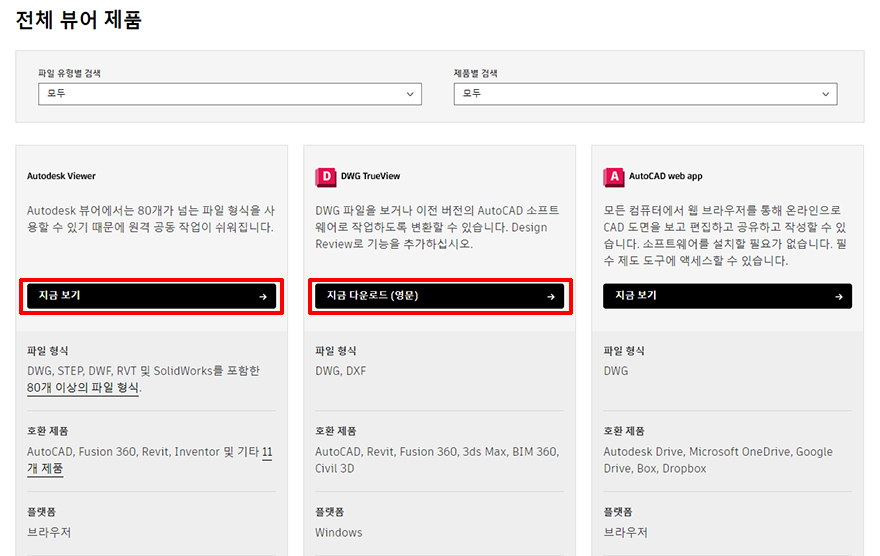Click the 전체 뷰어 제품 heading
This screenshot has width=880, height=556.
point(79,20)
